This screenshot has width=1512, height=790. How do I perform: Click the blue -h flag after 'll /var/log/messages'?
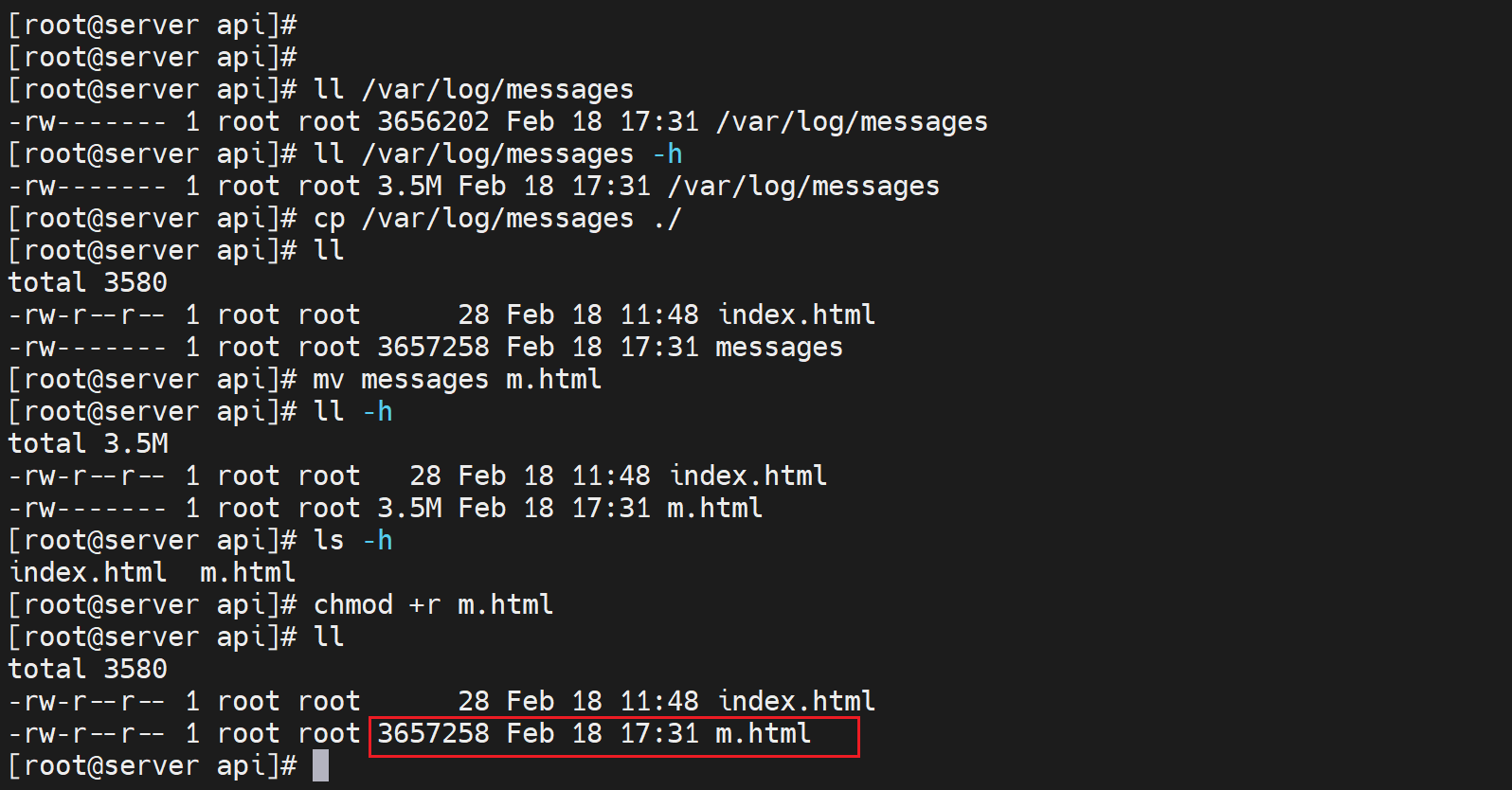point(667,154)
